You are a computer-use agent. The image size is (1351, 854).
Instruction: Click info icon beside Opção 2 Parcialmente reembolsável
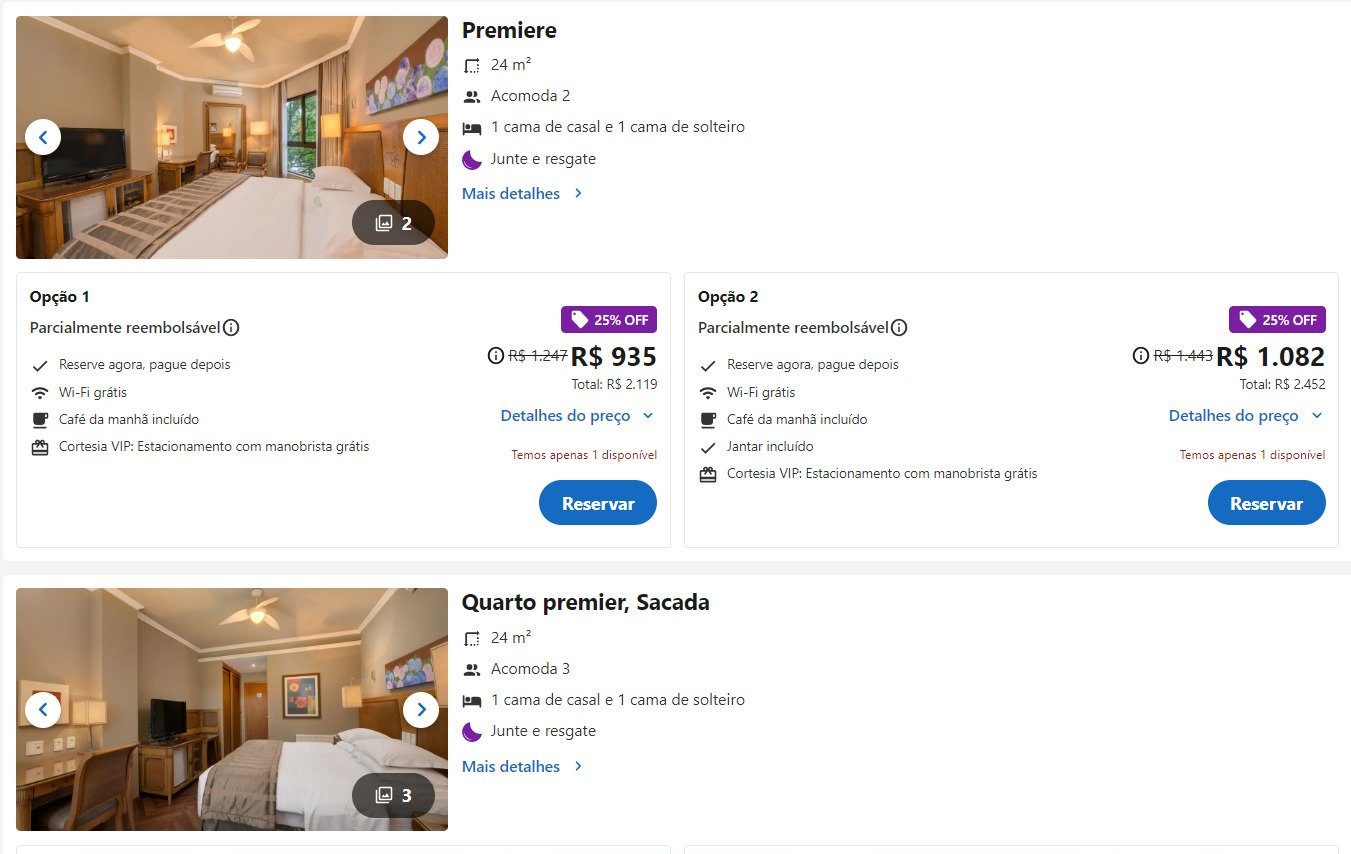tap(899, 328)
